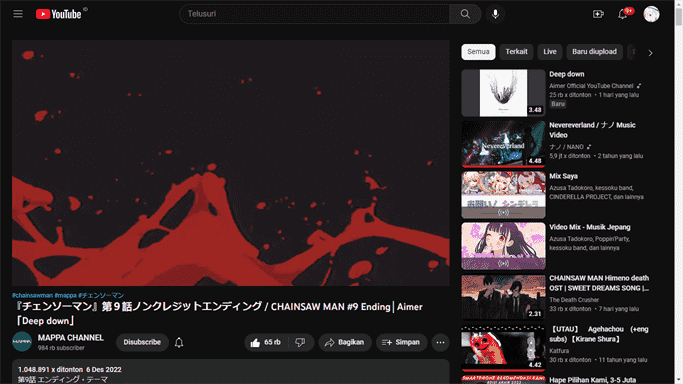Click the YouTube logo to go home

tap(59, 14)
